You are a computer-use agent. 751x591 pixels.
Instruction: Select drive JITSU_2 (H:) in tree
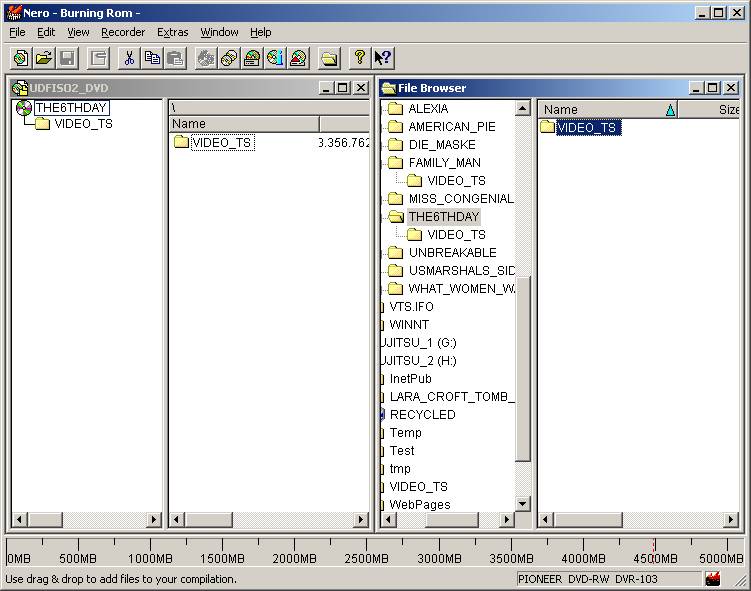point(419,361)
